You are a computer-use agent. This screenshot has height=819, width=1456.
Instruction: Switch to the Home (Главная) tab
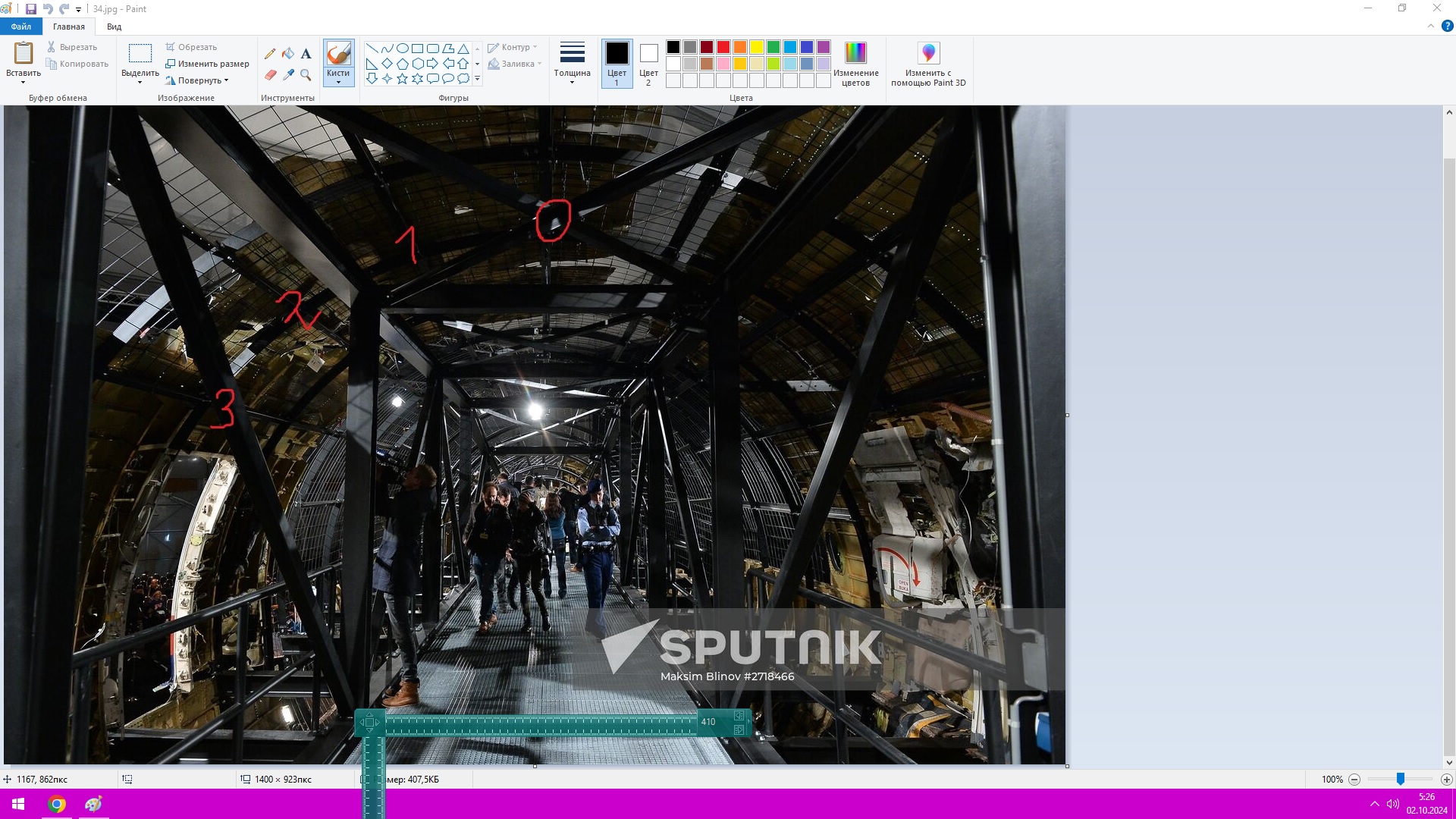click(69, 27)
